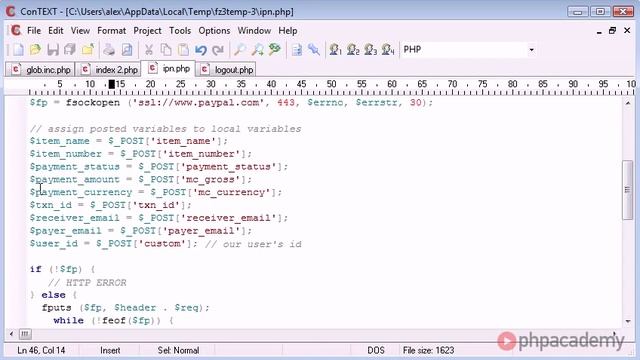Click the 'File size: 1623' status entry

tap(428, 350)
